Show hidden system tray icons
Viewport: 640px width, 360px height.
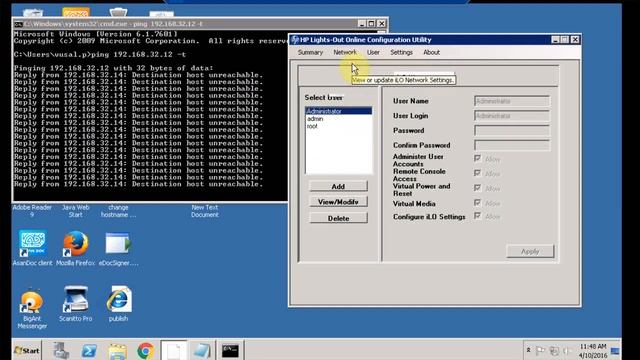[x=528, y=350]
